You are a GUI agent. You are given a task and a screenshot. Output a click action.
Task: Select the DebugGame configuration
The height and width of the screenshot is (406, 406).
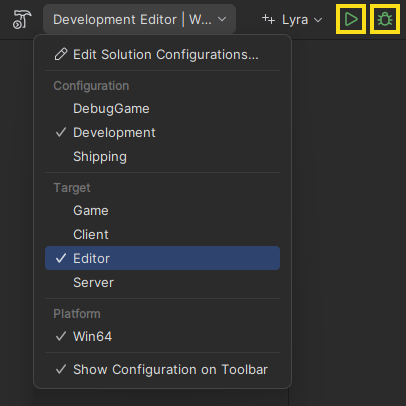162,109
